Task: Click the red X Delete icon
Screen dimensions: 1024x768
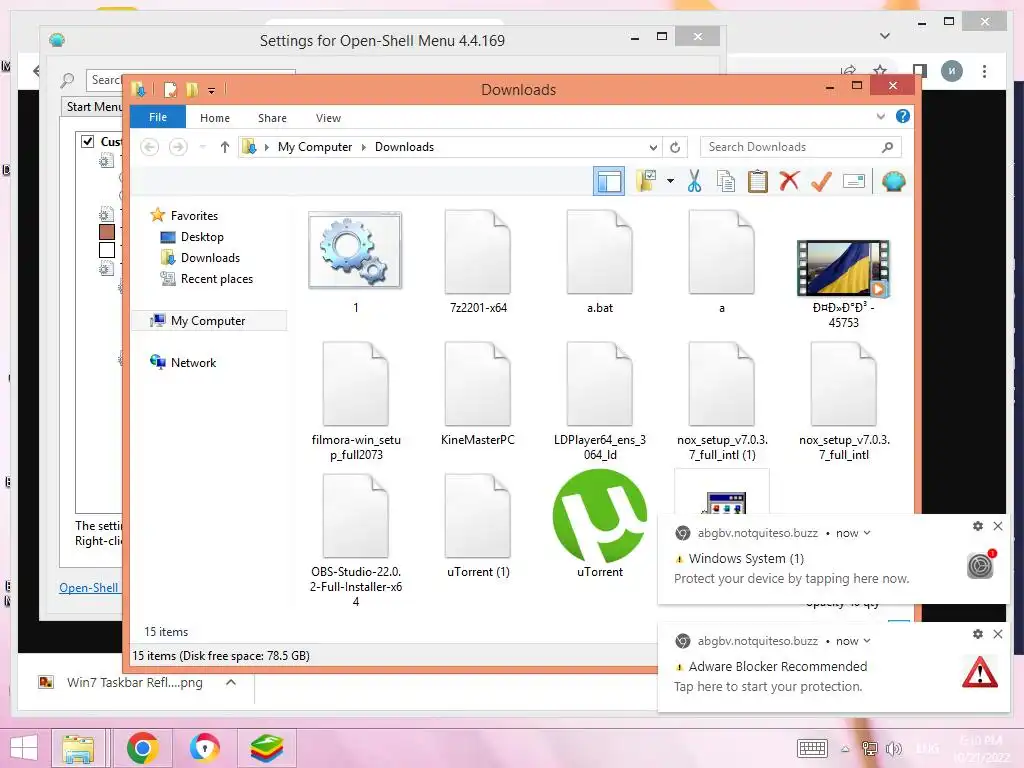Action: (x=789, y=181)
